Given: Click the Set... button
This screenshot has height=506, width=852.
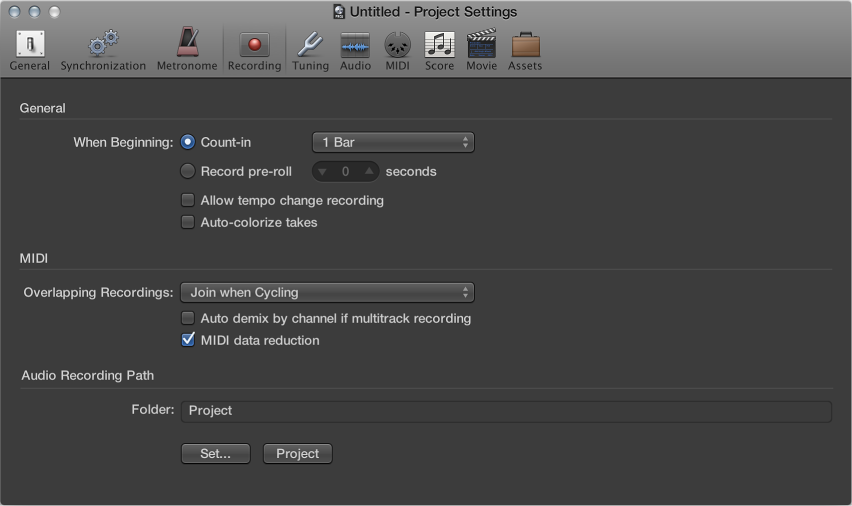Looking at the screenshot, I should tap(216, 453).
